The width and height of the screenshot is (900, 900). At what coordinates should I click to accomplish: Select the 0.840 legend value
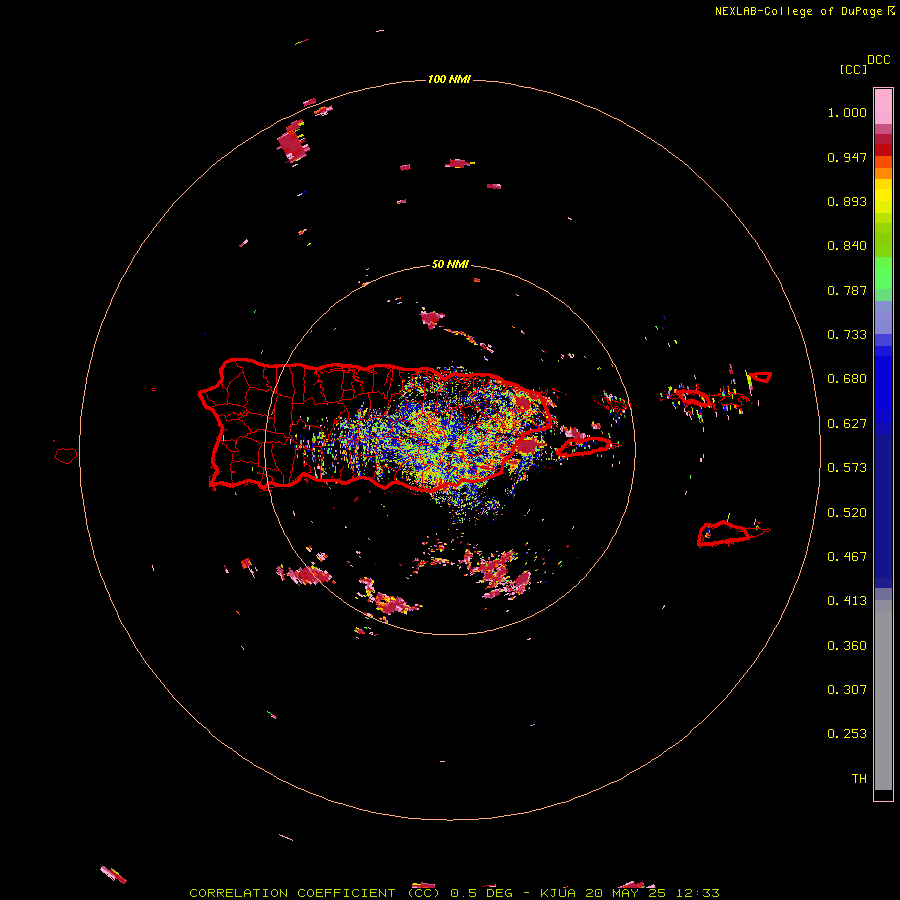[847, 246]
